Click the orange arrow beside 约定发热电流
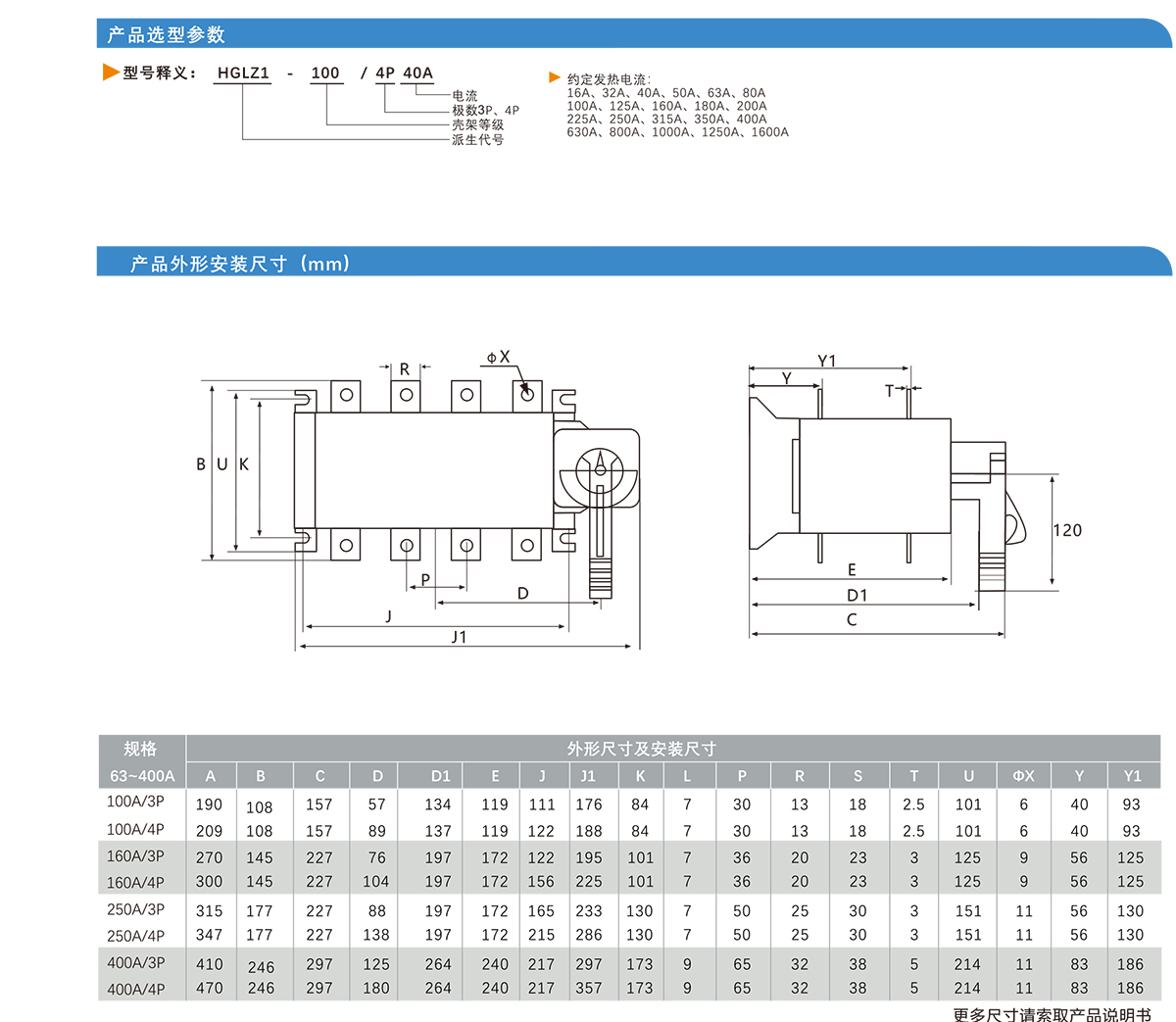Viewport: 1176px width, 1022px height. [x=555, y=78]
